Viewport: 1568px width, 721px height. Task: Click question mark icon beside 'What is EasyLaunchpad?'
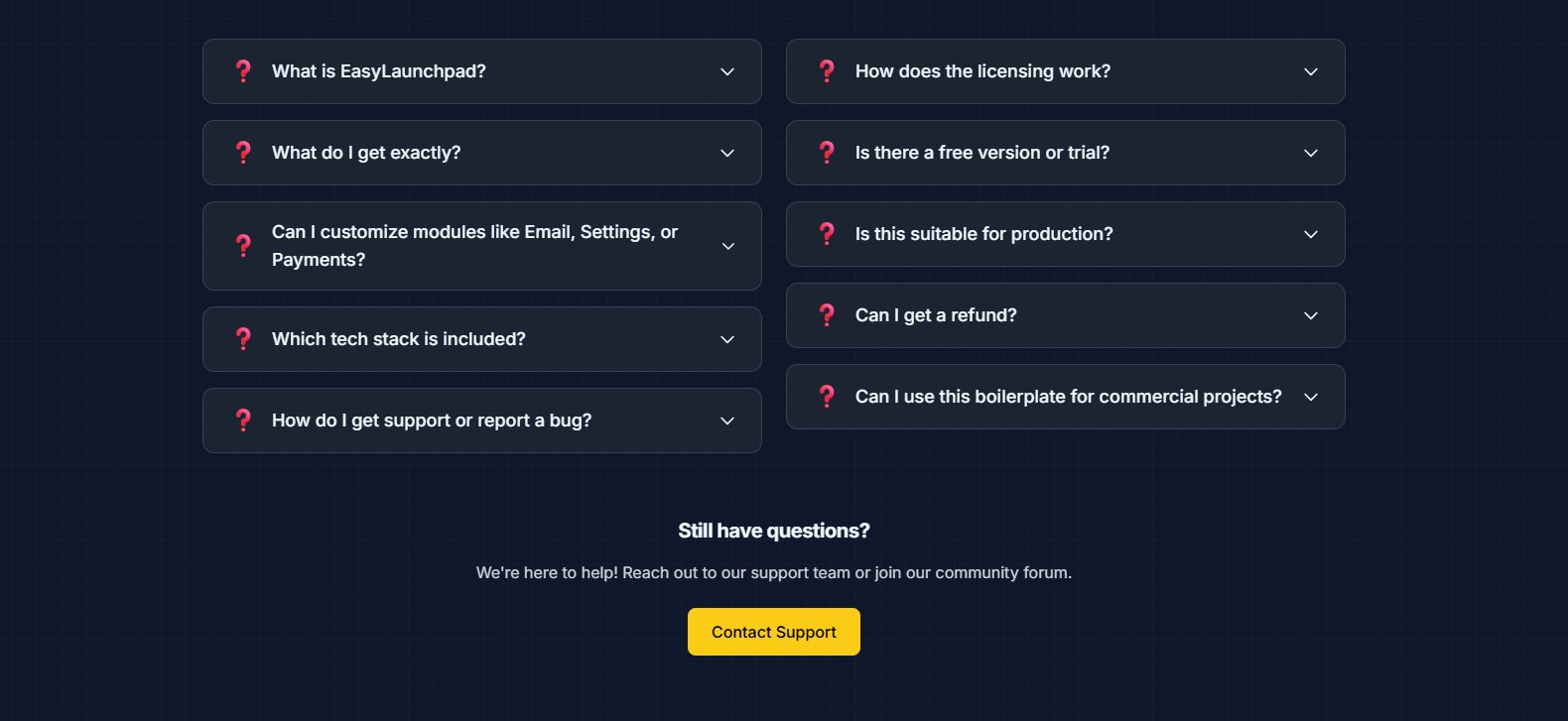[243, 70]
